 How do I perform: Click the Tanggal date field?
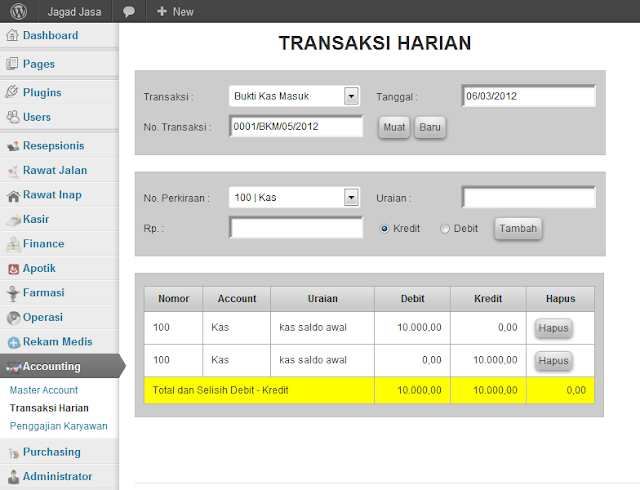point(529,96)
